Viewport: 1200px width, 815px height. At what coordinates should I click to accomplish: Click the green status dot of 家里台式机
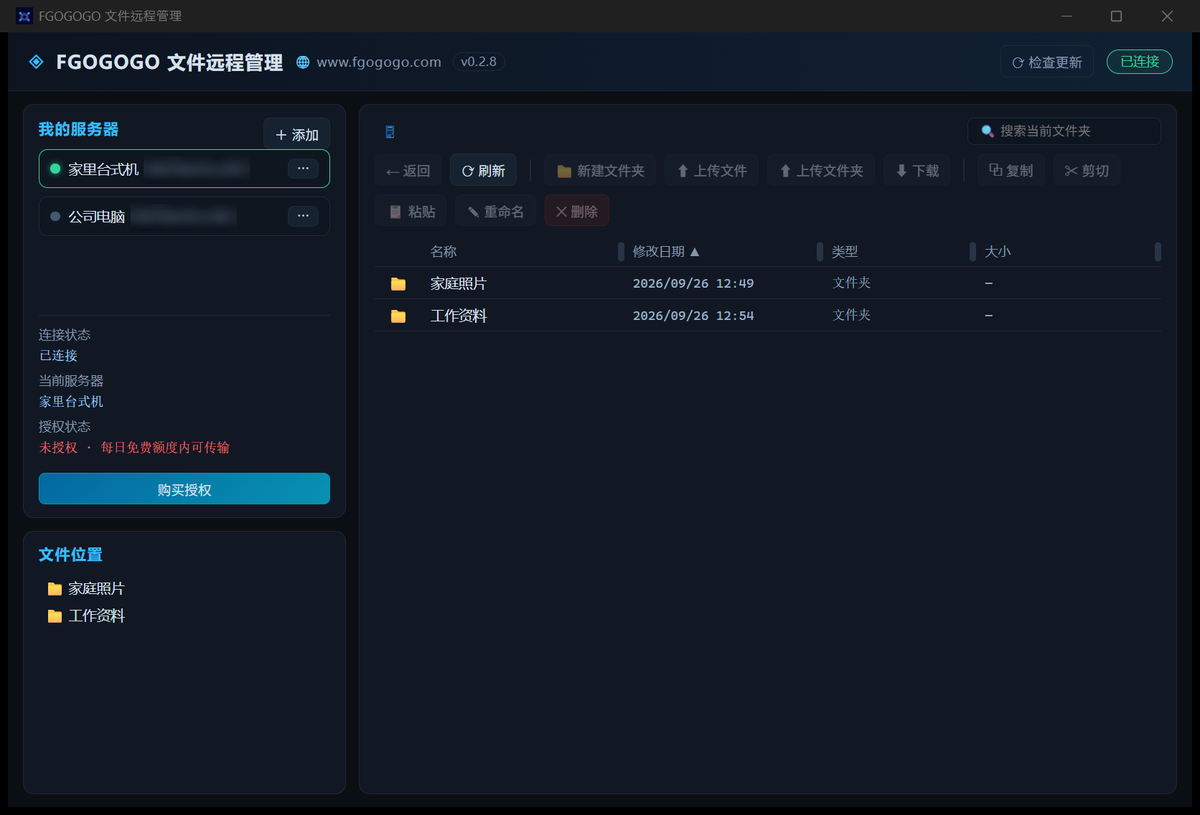(x=55, y=169)
